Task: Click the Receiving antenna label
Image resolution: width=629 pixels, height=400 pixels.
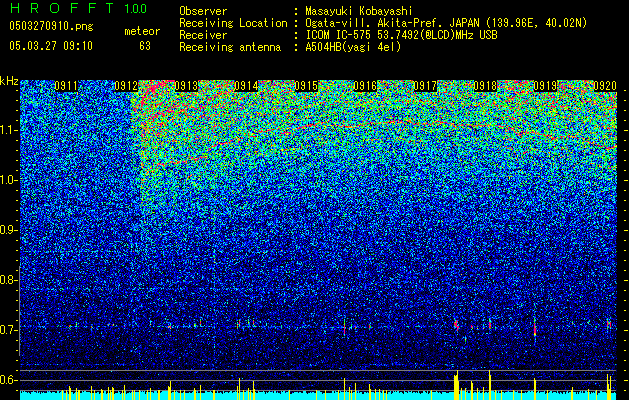Action: click(230, 47)
